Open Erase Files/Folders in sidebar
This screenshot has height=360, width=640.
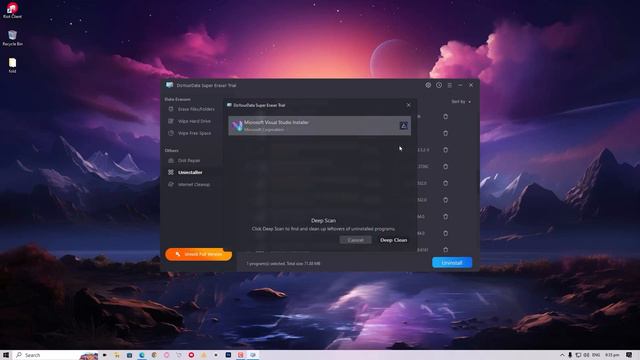[x=196, y=109]
